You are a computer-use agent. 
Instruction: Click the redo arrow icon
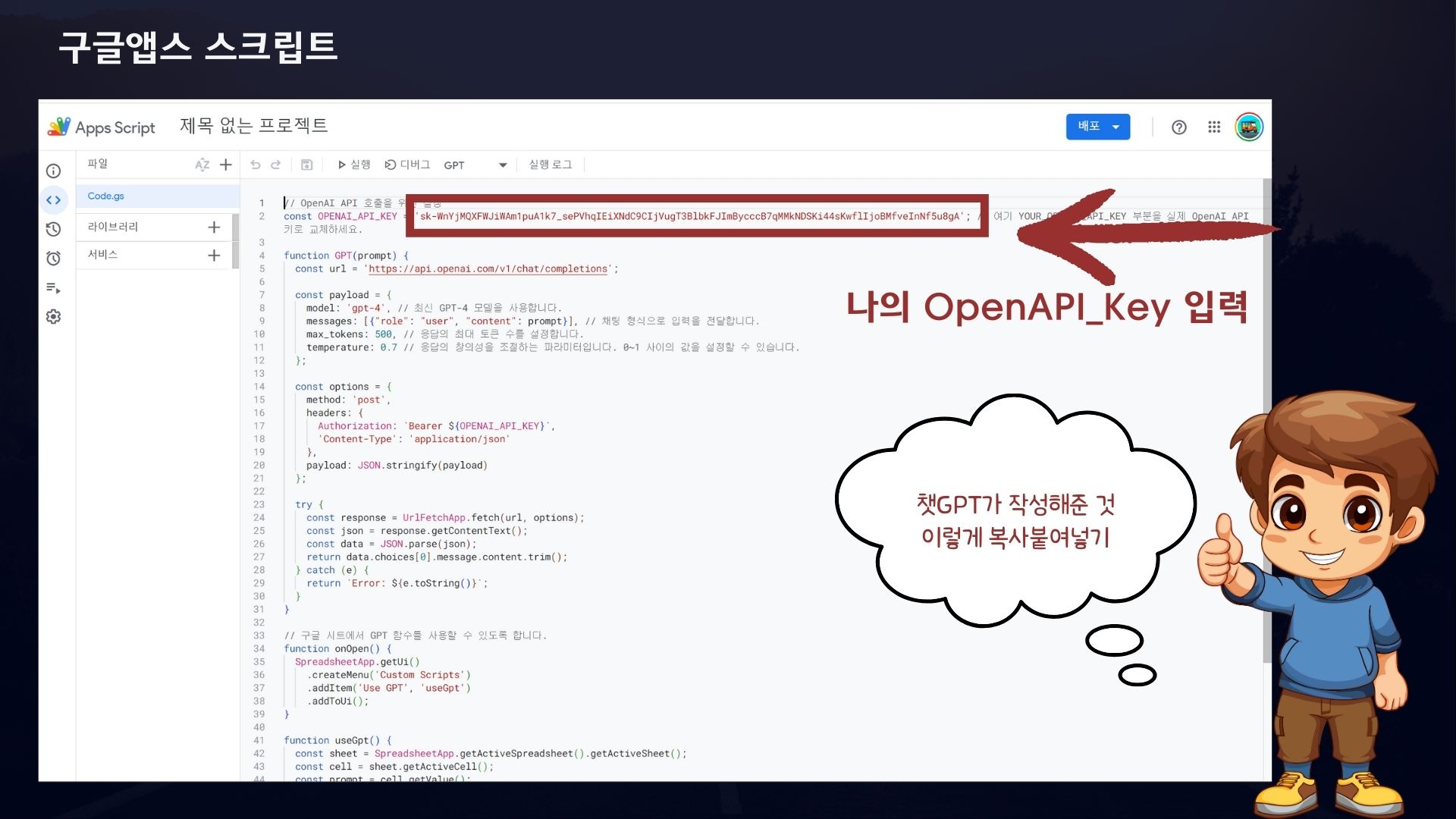(x=276, y=165)
